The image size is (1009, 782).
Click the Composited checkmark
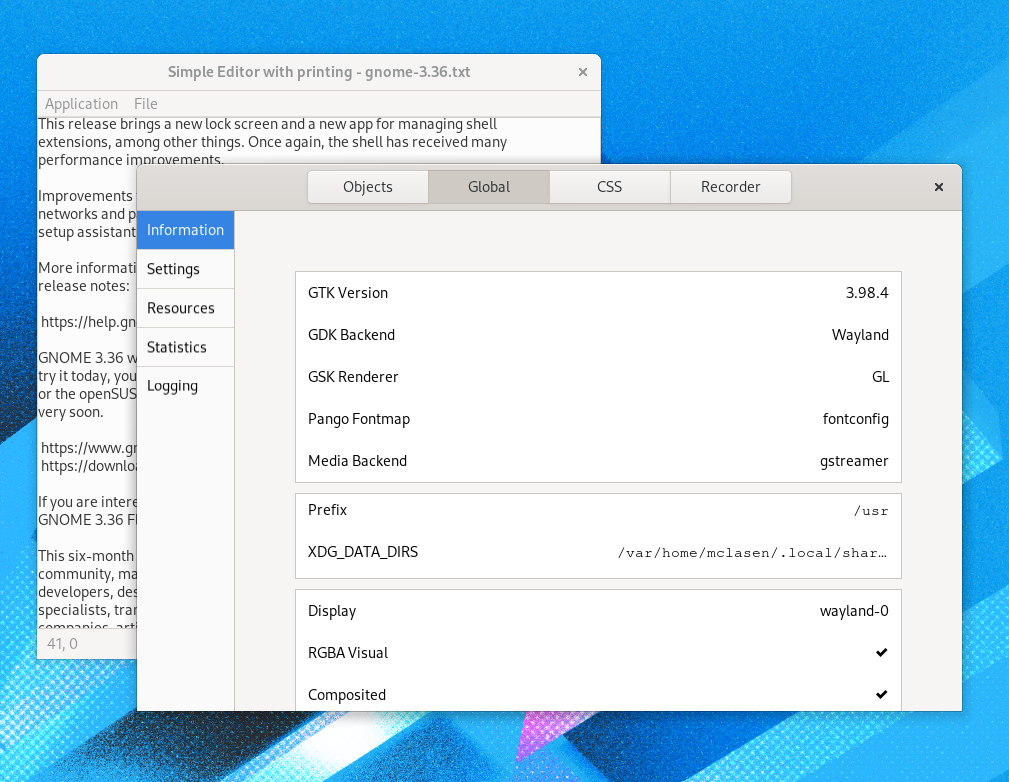(882, 694)
